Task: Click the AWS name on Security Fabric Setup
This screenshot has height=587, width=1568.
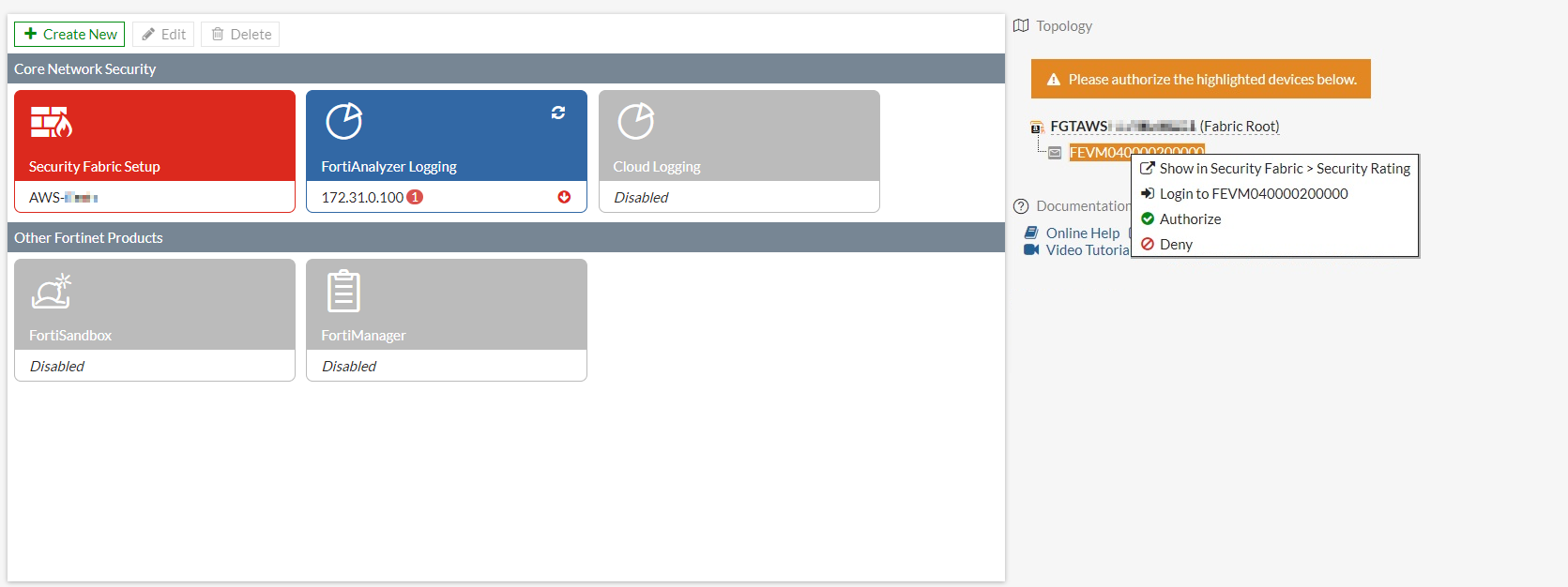Action: (63, 197)
